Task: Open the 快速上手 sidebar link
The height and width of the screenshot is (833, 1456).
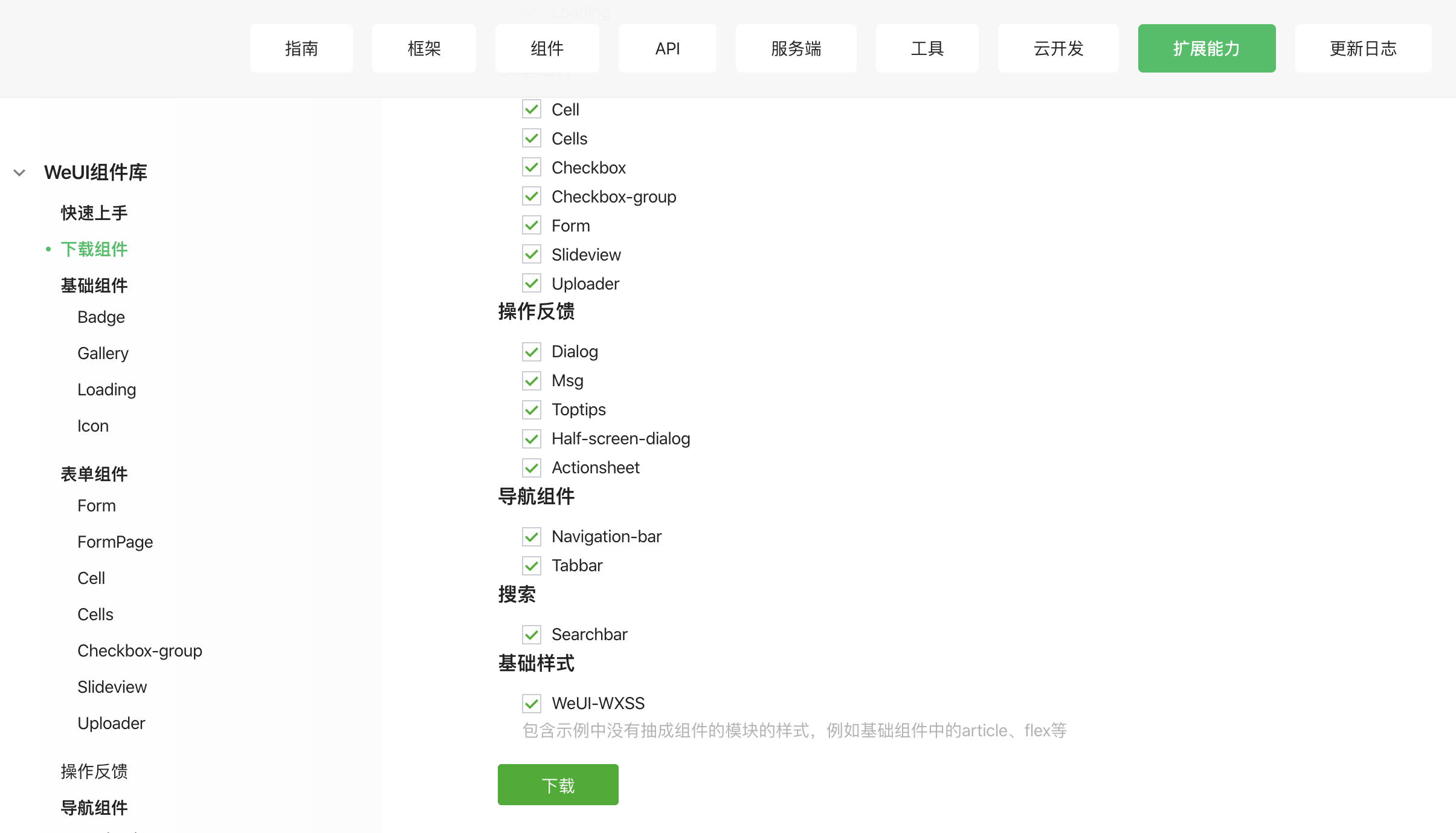Action: [x=94, y=212]
